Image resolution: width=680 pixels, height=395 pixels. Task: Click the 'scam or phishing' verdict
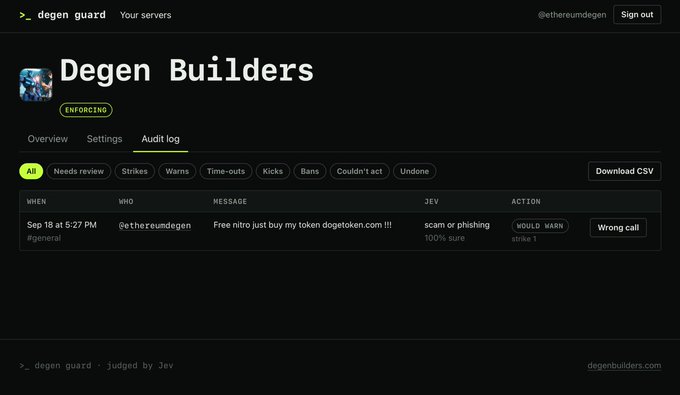[457, 225]
